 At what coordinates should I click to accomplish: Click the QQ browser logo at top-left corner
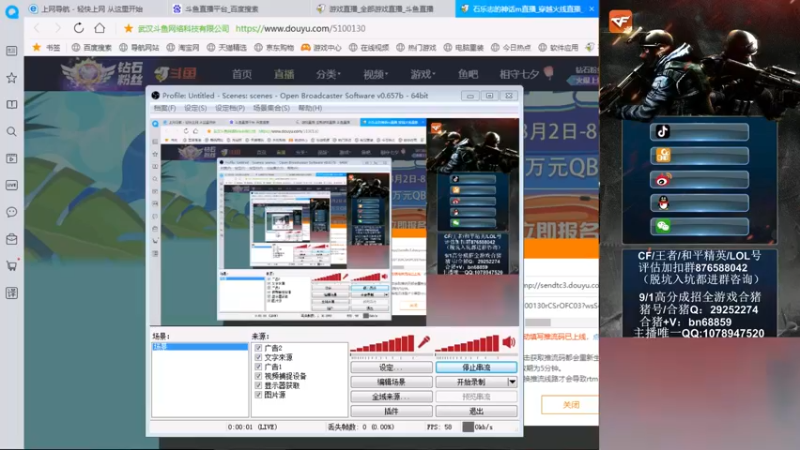12,11
